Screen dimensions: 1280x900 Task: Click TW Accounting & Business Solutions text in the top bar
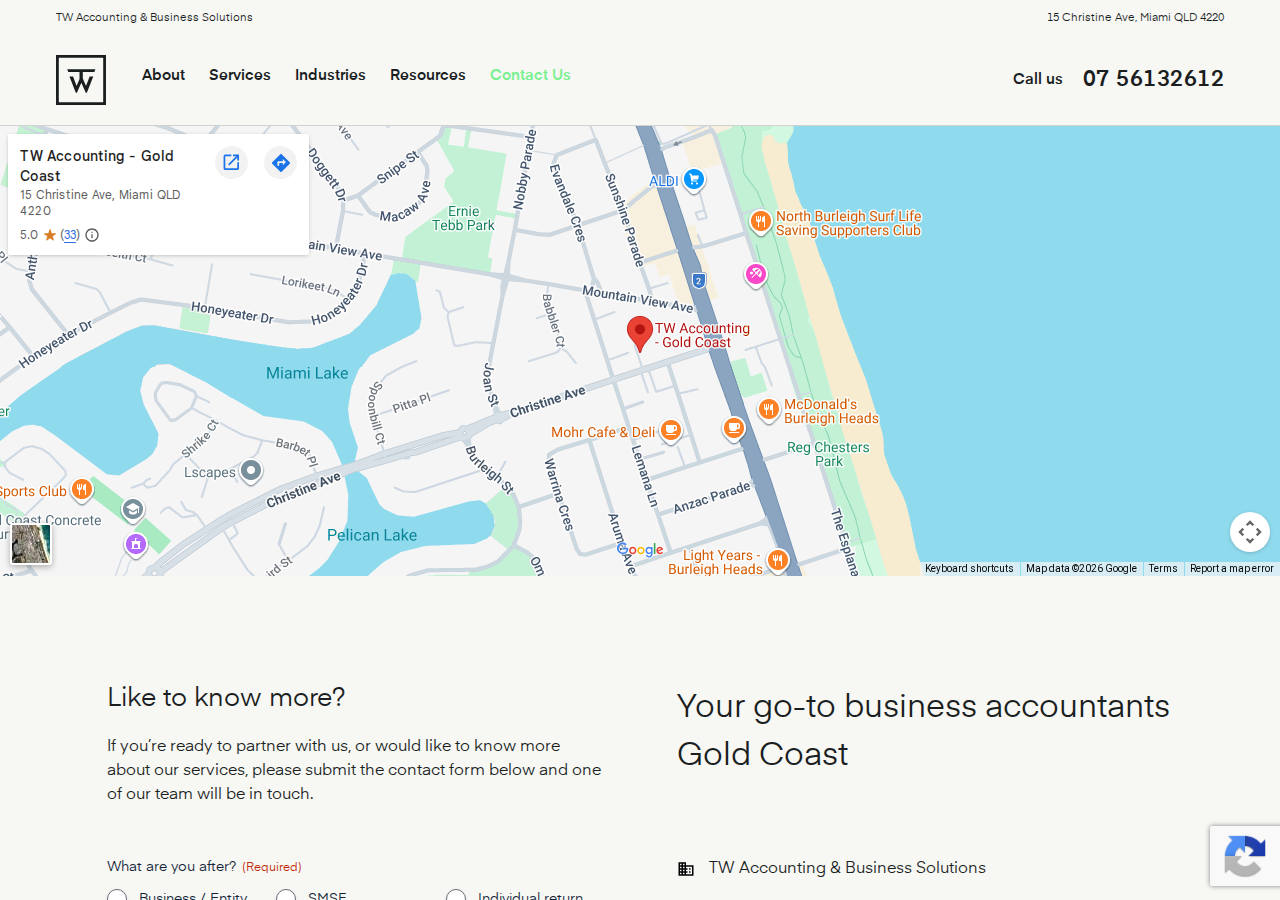pyautogui.click(x=154, y=17)
